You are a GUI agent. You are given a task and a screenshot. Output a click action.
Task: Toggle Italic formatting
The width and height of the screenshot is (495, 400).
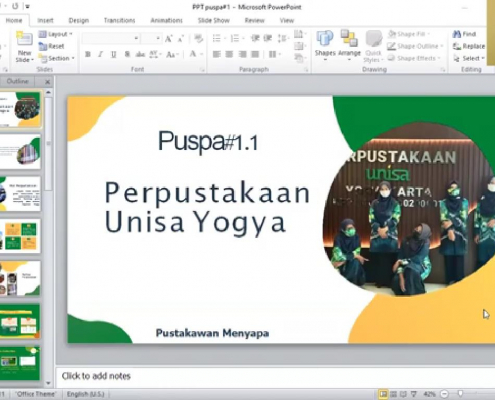pos(100,54)
